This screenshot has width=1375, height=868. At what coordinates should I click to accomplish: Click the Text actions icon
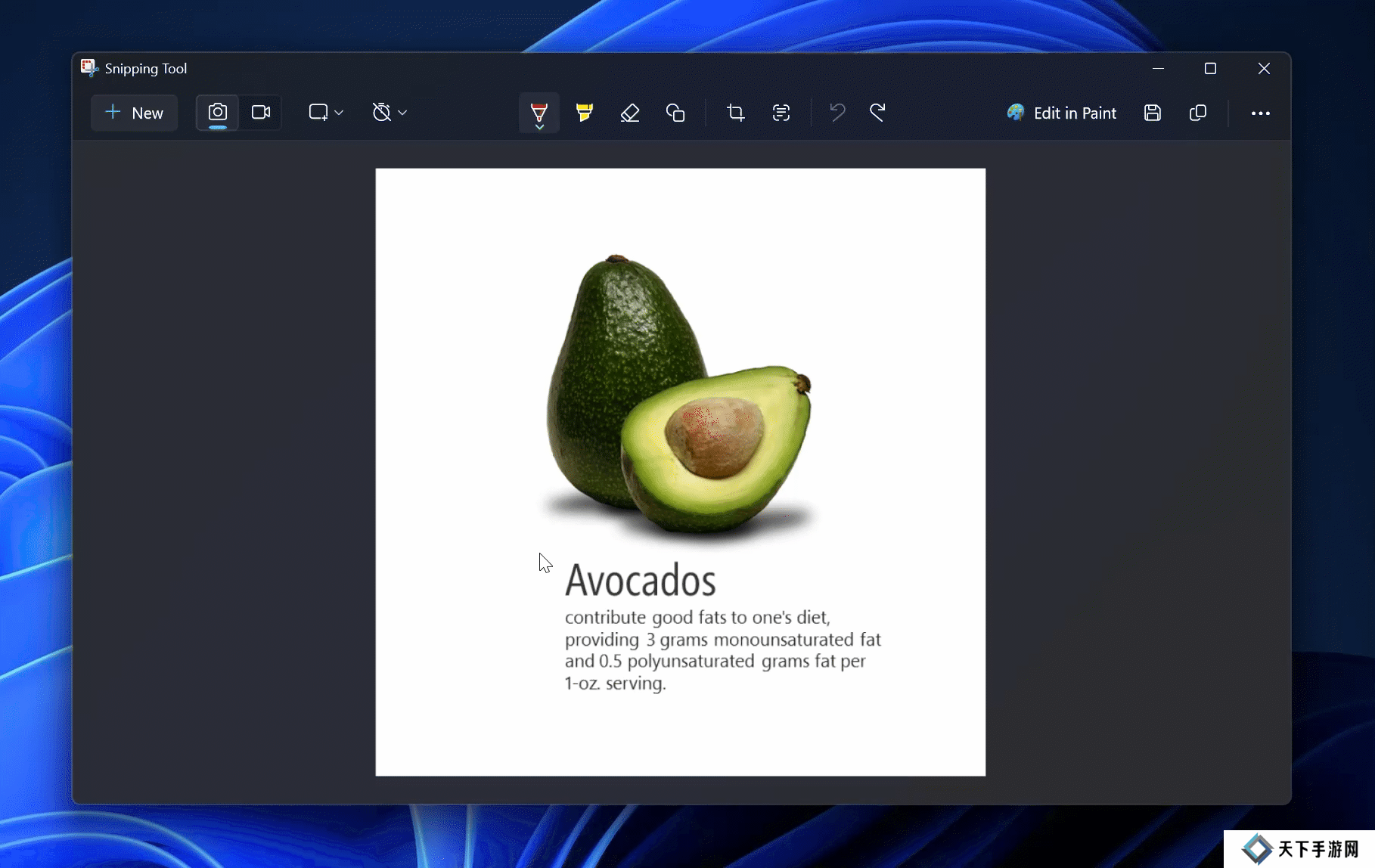coord(781,113)
